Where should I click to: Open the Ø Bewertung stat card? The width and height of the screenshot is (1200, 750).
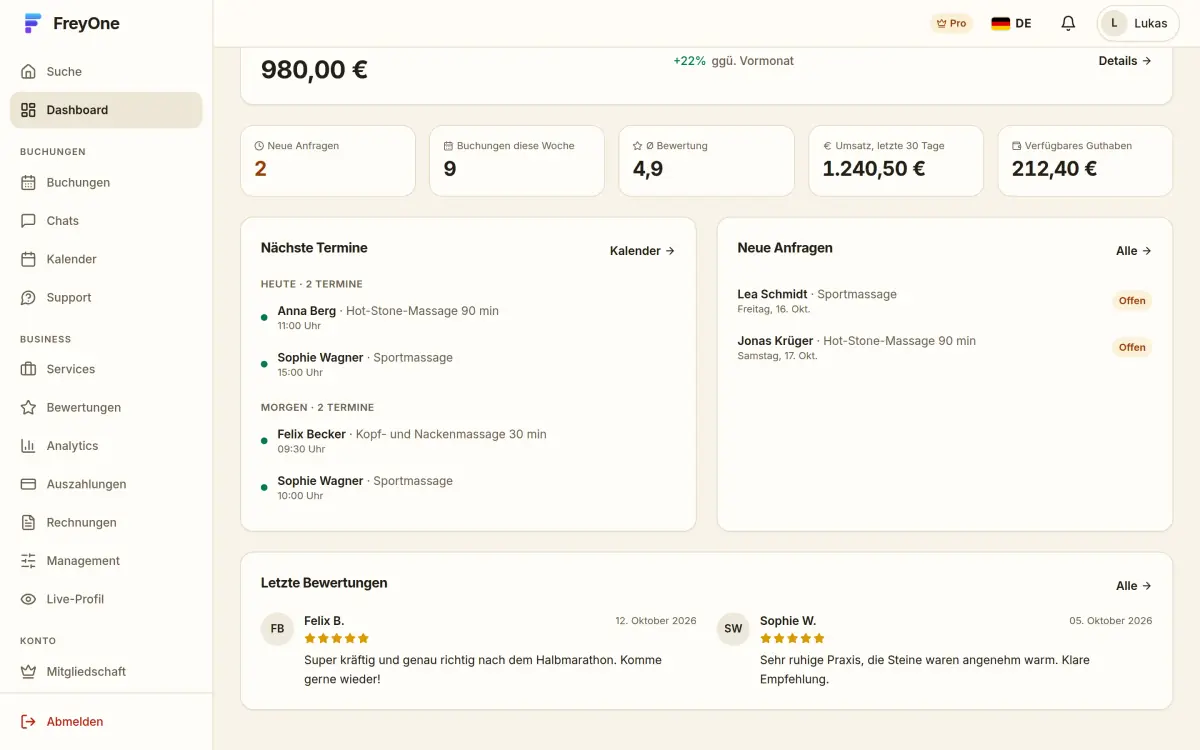706,161
